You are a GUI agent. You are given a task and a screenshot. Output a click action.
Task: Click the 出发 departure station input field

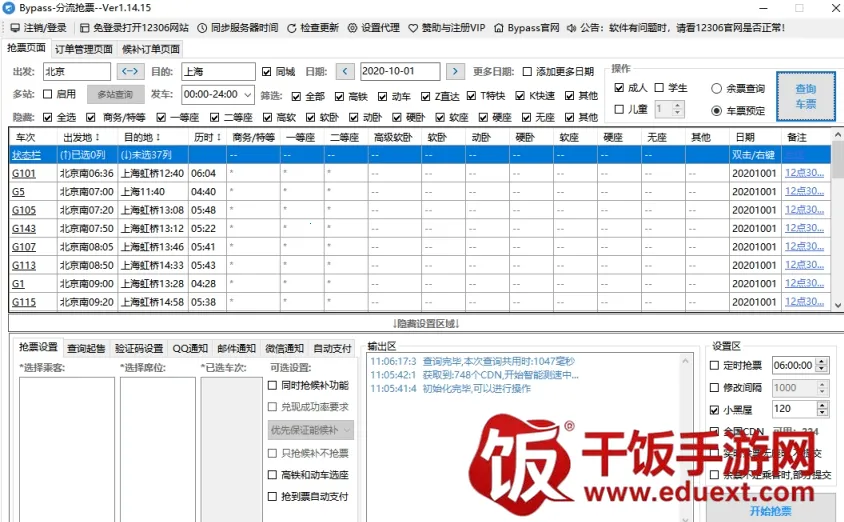(x=77, y=72)
